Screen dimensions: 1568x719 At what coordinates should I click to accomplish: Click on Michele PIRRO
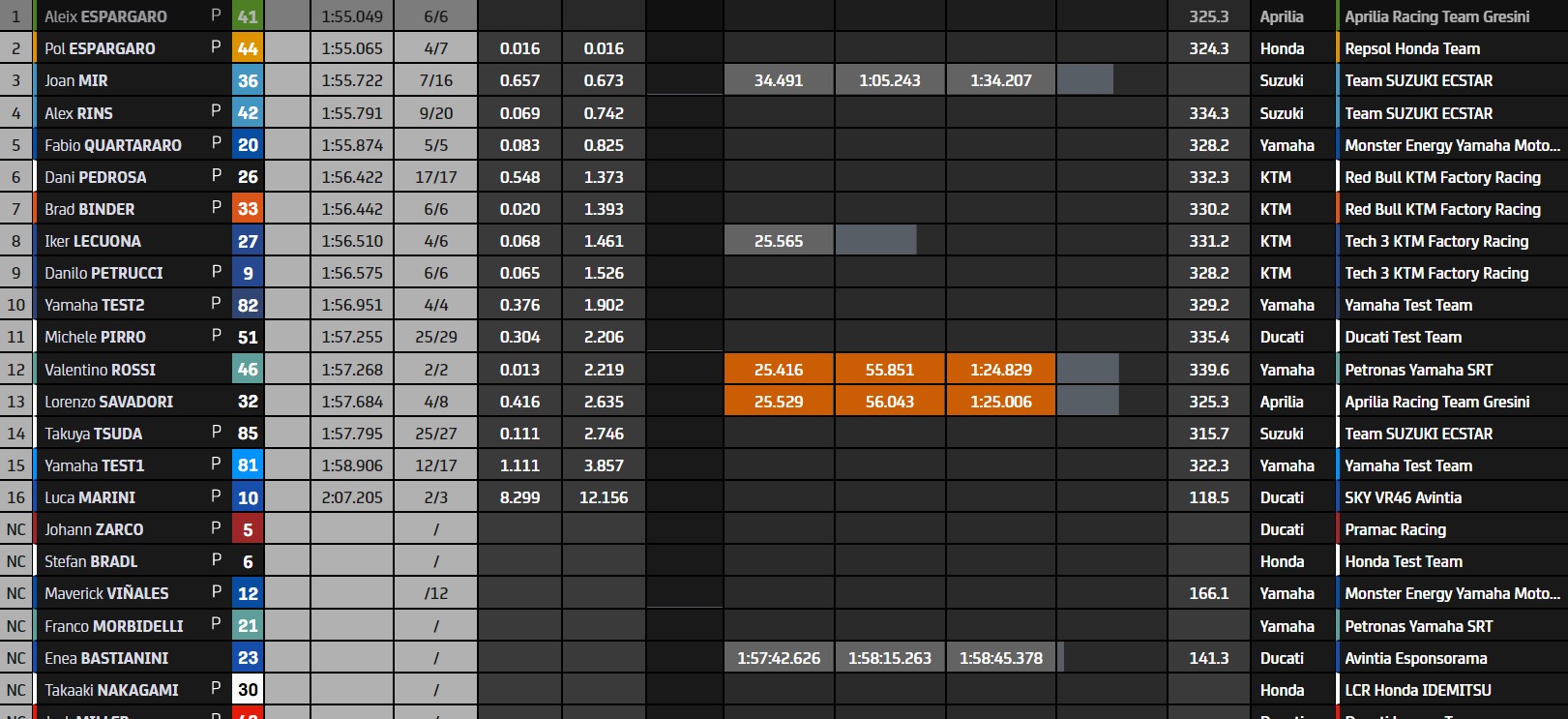click(x=95, y=337)
